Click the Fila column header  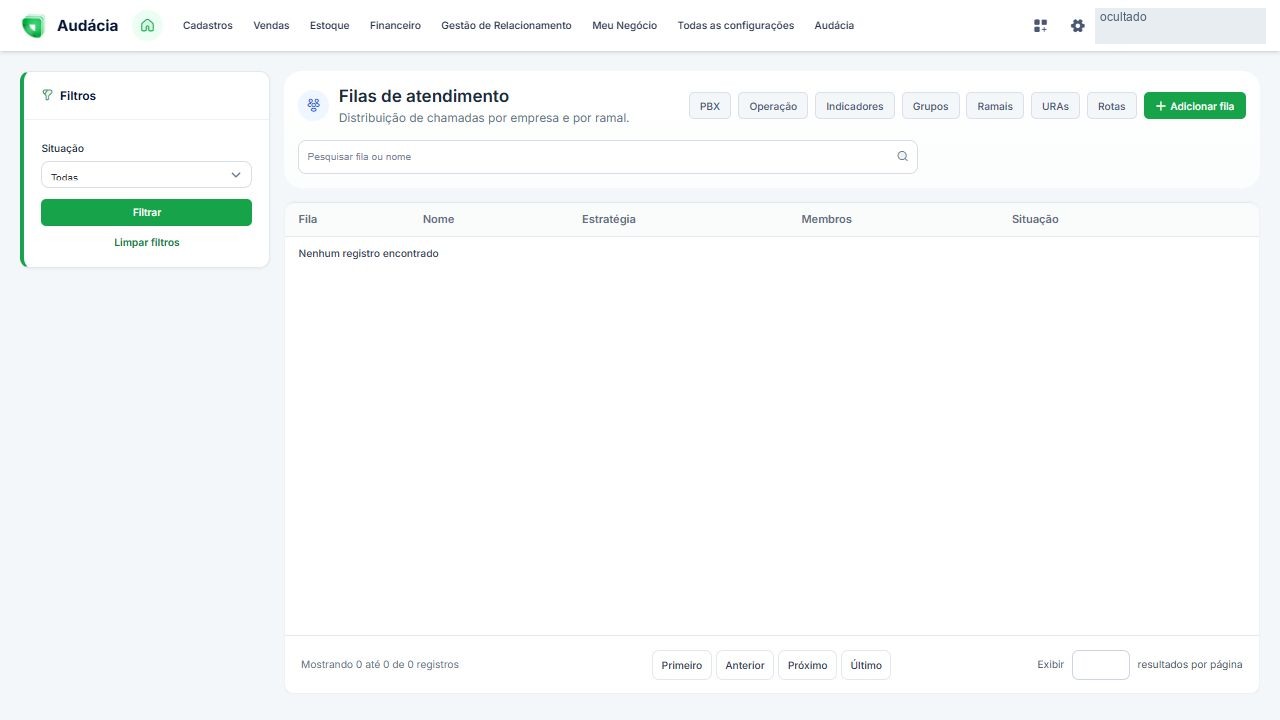click(x=308, y=219)
